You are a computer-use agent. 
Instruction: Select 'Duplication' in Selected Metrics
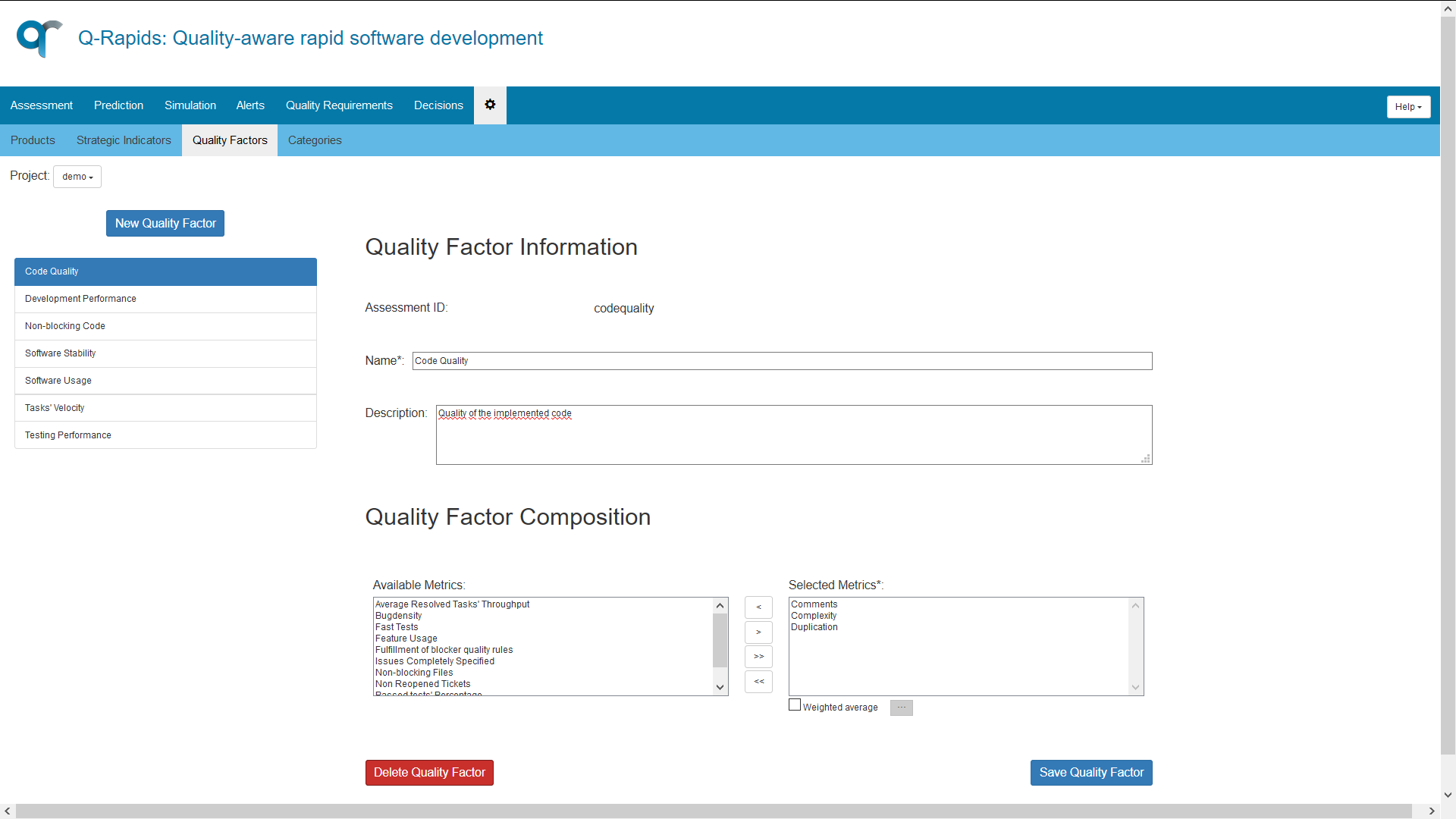coord(814,626)
